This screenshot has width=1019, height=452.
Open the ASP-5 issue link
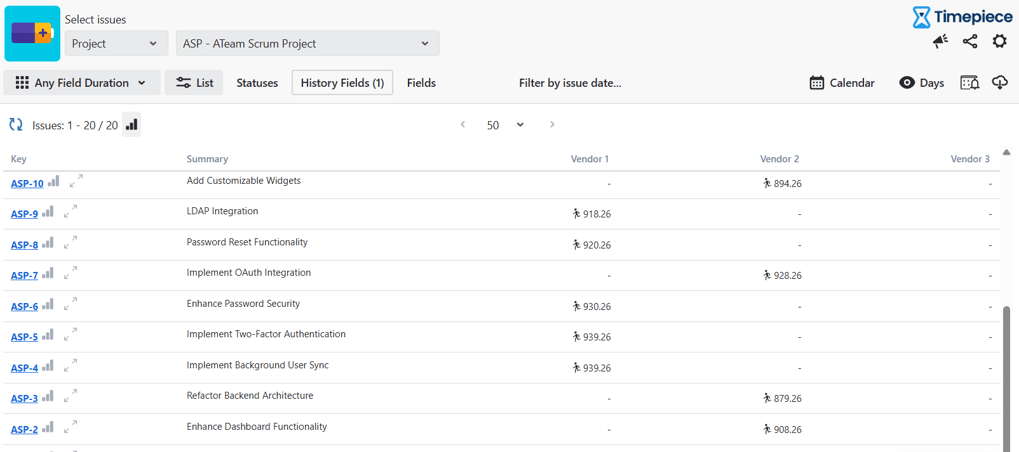click(x=25, y=338)
